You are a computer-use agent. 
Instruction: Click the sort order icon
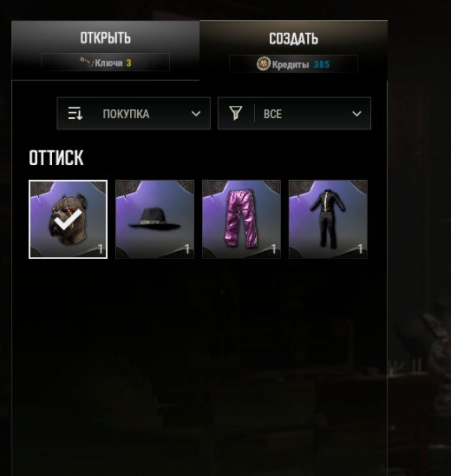75,114
